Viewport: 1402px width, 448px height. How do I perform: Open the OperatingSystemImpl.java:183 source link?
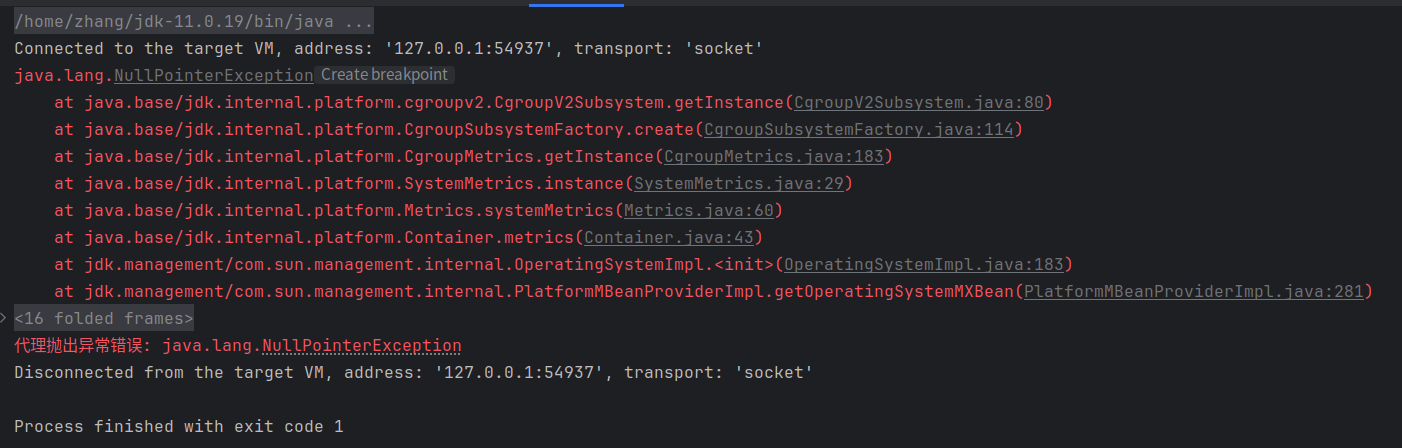[x=923, y=264]
